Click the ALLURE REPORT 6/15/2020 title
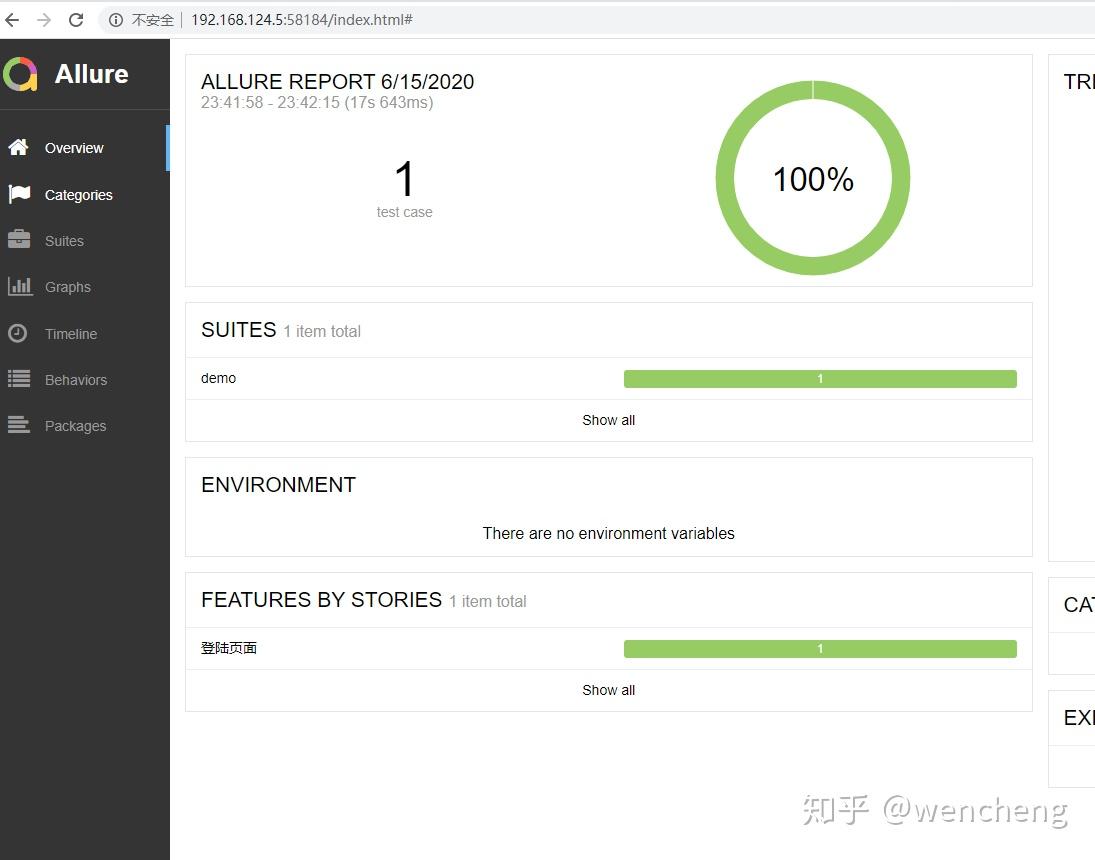Viewport: 1095px width, 860px height. (337, 82)
